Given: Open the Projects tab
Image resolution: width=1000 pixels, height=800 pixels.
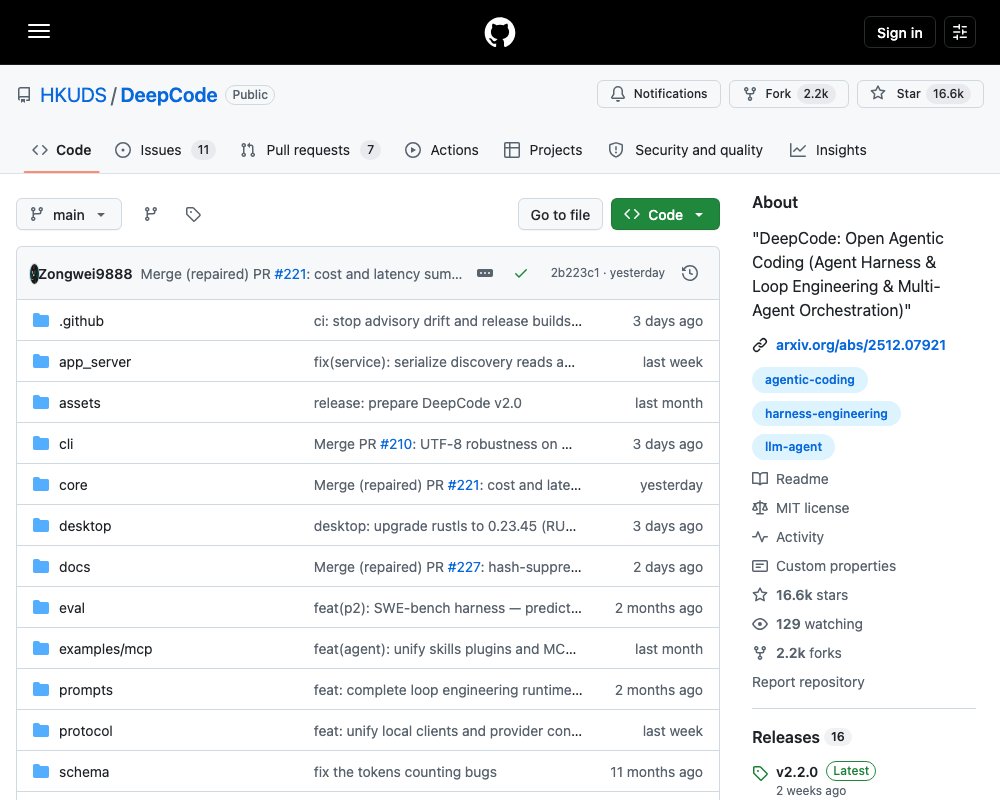Looking at the screenshot, I should tap(543, 150).
